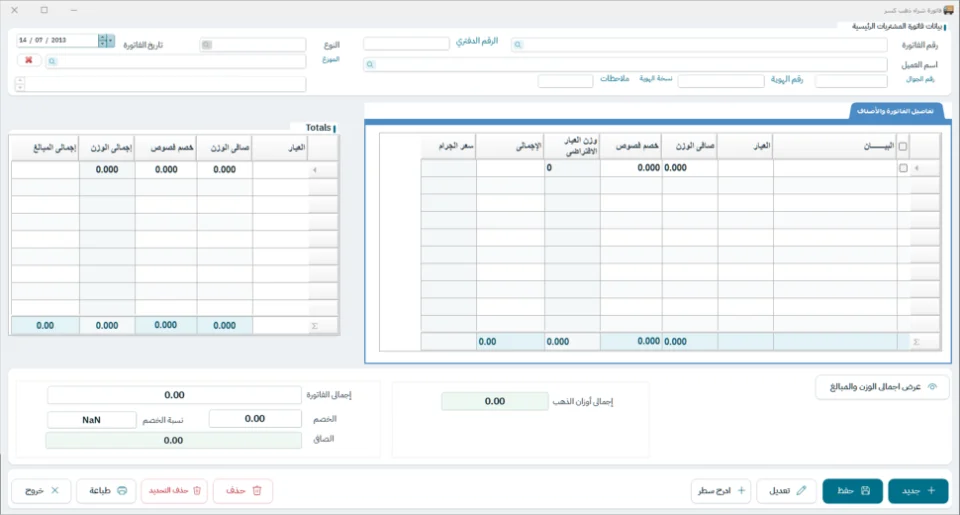Click the blue الرقم الدفتري label link

point(477,41)
